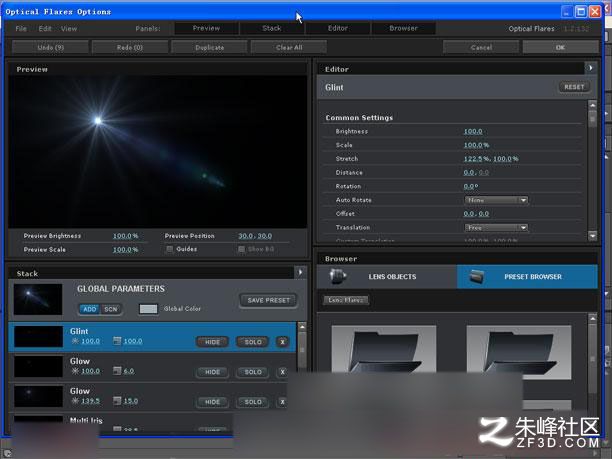Click the Undo (9) button
Viewport: 612px width, 459px height.
tap(50, 47)
